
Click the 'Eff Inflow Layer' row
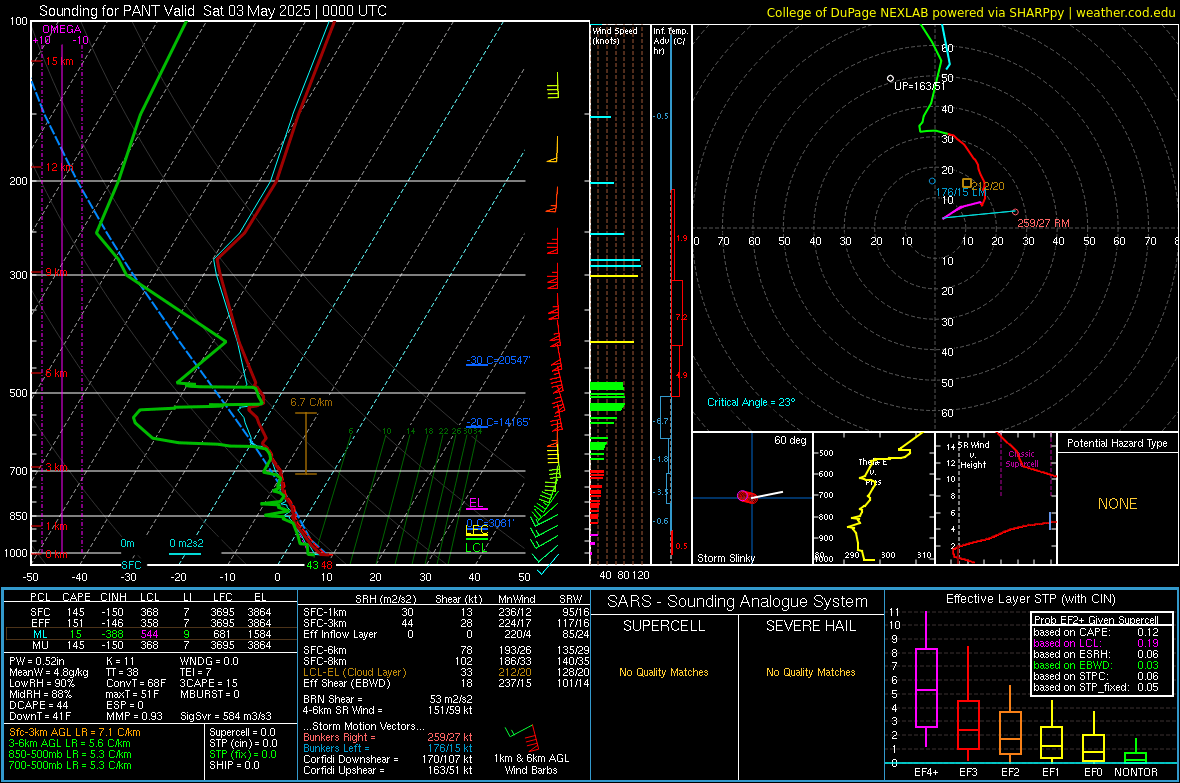pyautogui.click(x=446, y=634)
